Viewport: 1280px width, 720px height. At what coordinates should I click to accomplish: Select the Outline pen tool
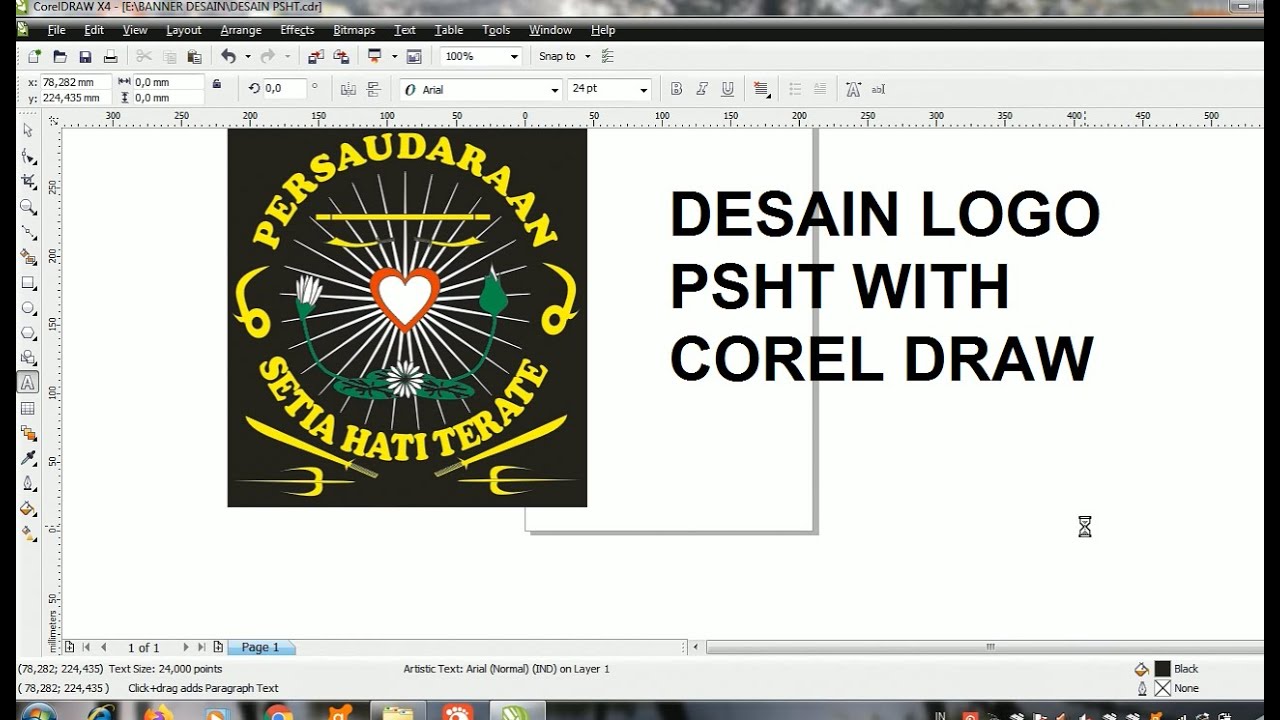[28, 483]
